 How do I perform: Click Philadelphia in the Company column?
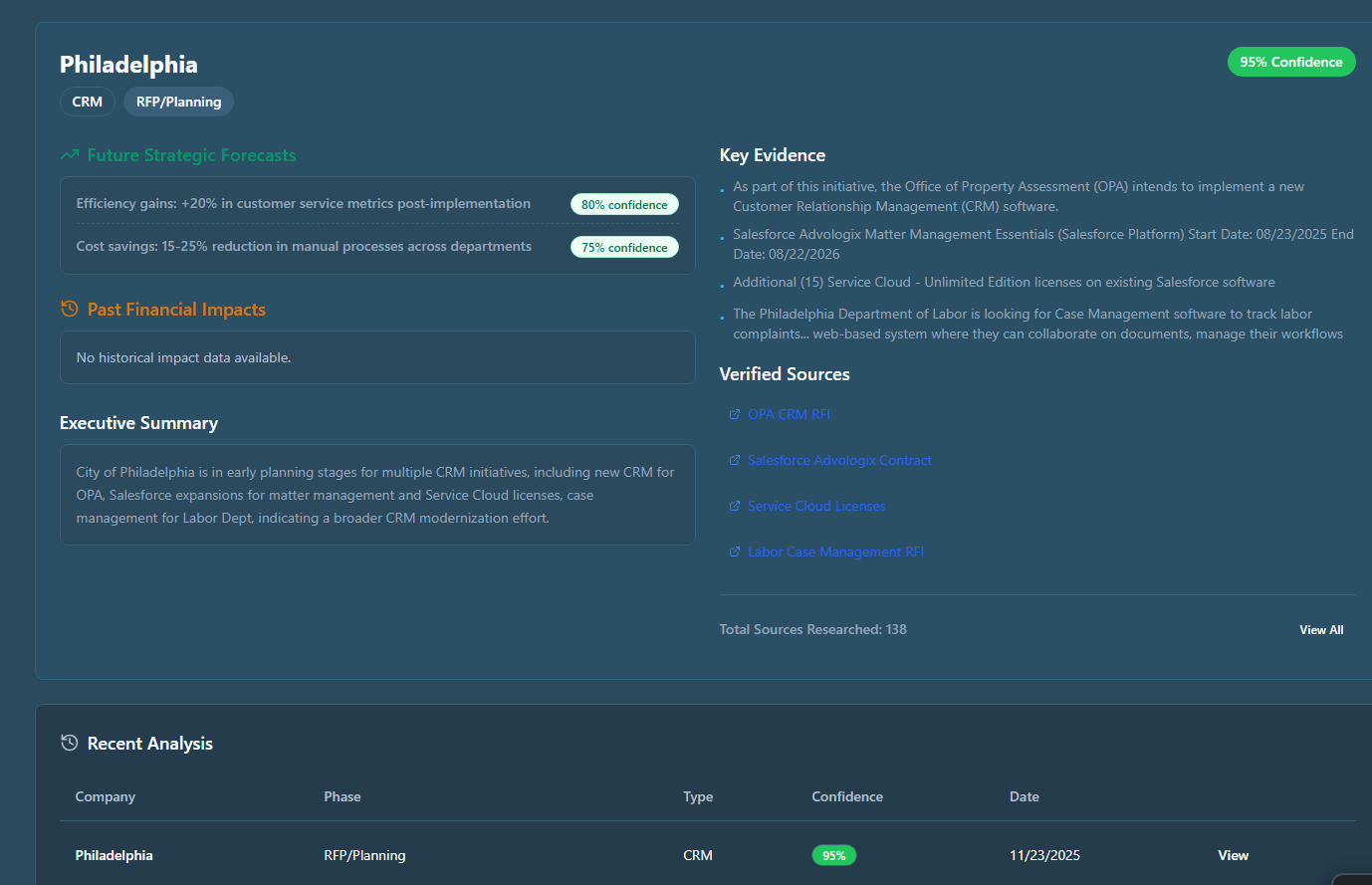pos(114,855)
